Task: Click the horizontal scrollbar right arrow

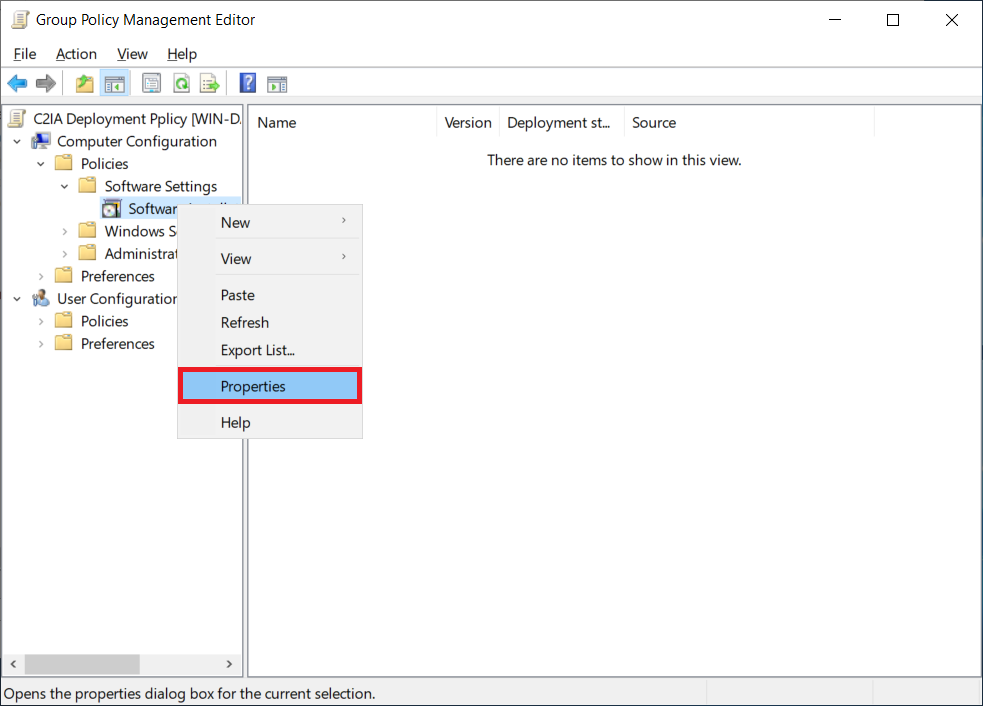Action: [229, 663]
